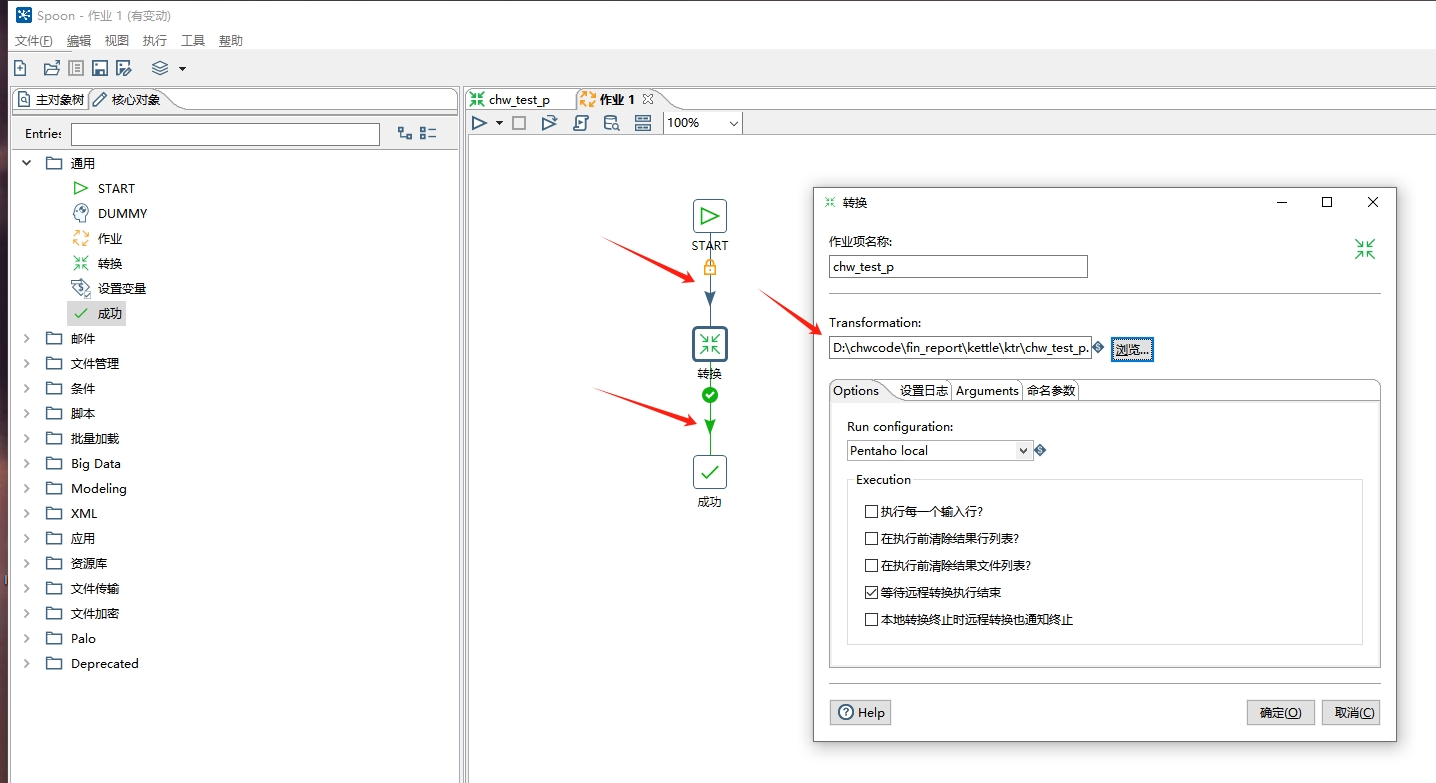Enable 执行每一个输入行 checkbox
The width and height of the screenshot is (1436, 783).
pyautogui.click(x=871, y=511)
